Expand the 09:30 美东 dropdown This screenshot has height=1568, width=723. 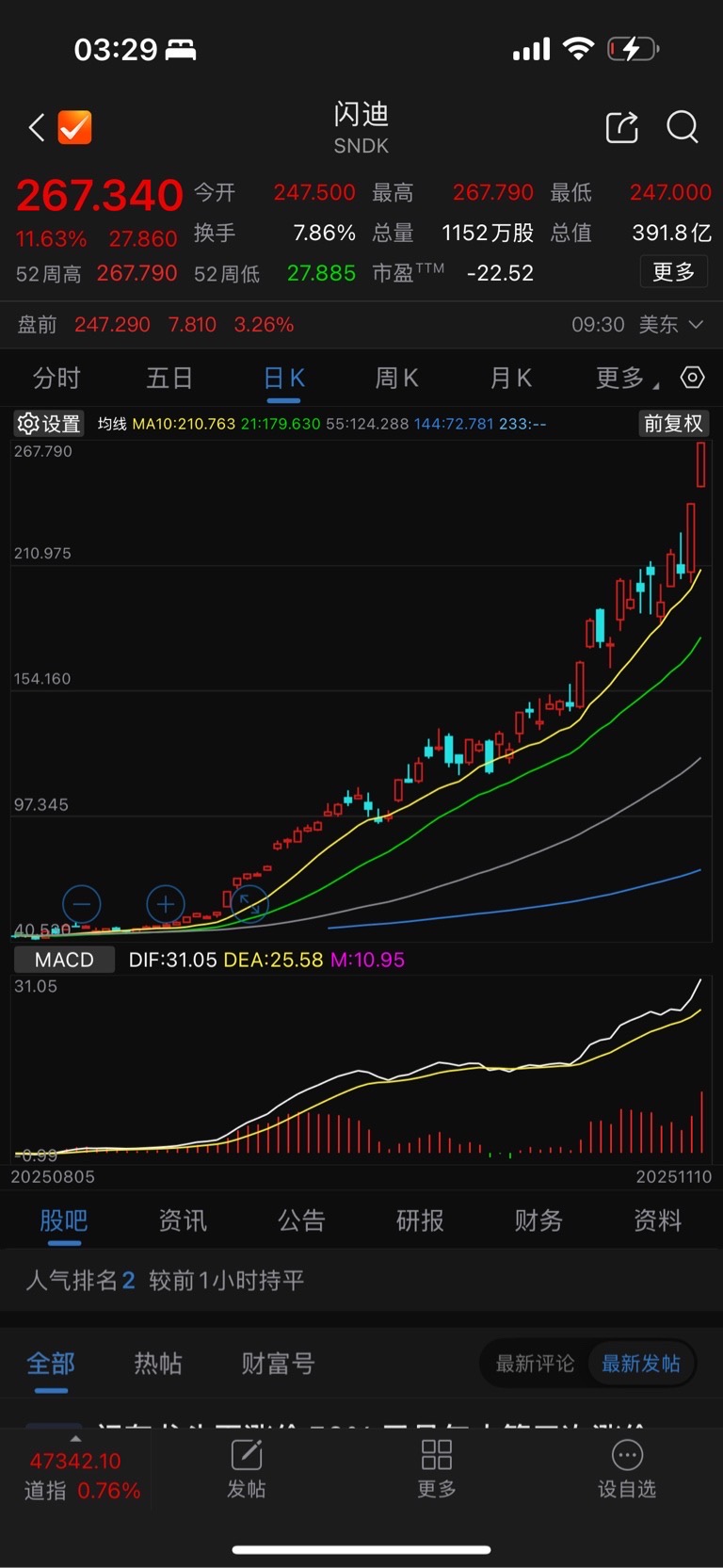[x=637, y=325]
